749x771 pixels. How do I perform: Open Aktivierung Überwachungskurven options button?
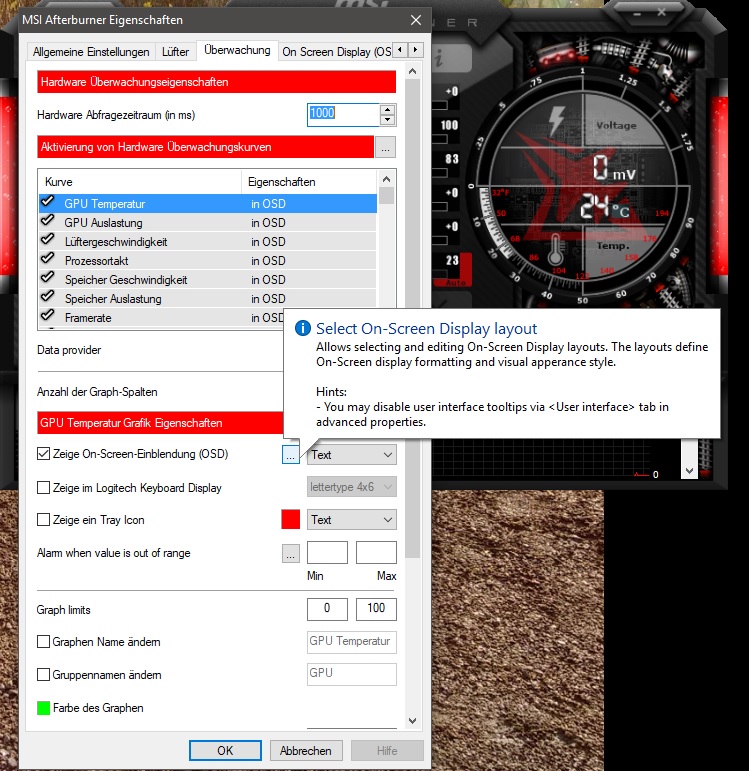tap(385, 148)
